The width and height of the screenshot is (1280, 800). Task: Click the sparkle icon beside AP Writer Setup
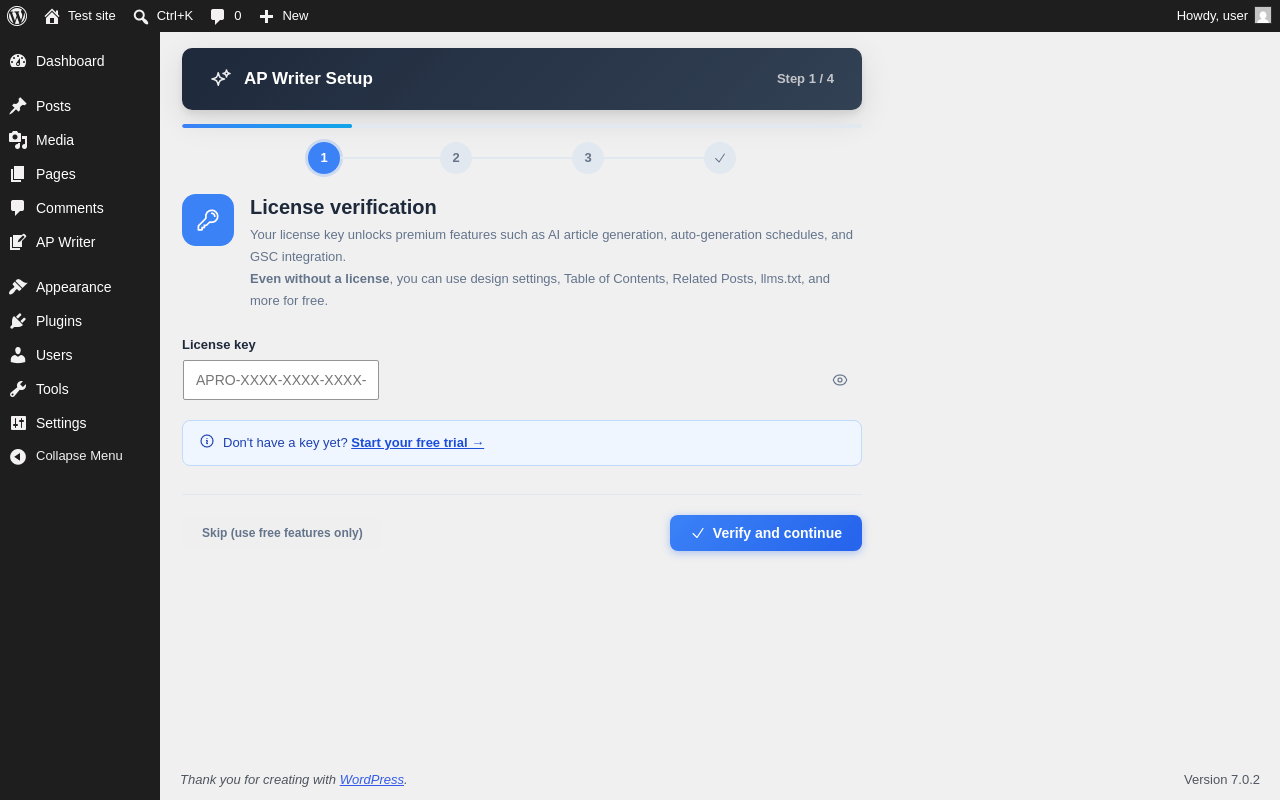pyautogui.click(x=221, y=78)
